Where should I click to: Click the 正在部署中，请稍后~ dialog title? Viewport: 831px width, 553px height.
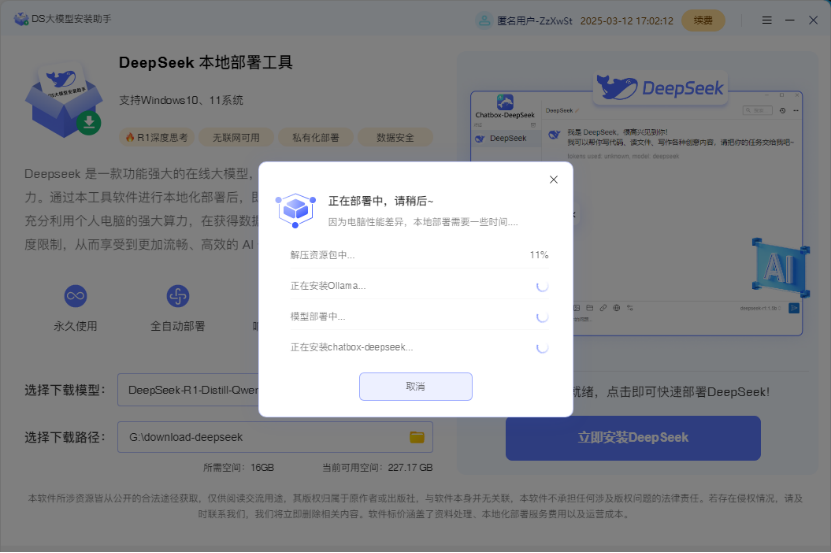click(381, 201)
